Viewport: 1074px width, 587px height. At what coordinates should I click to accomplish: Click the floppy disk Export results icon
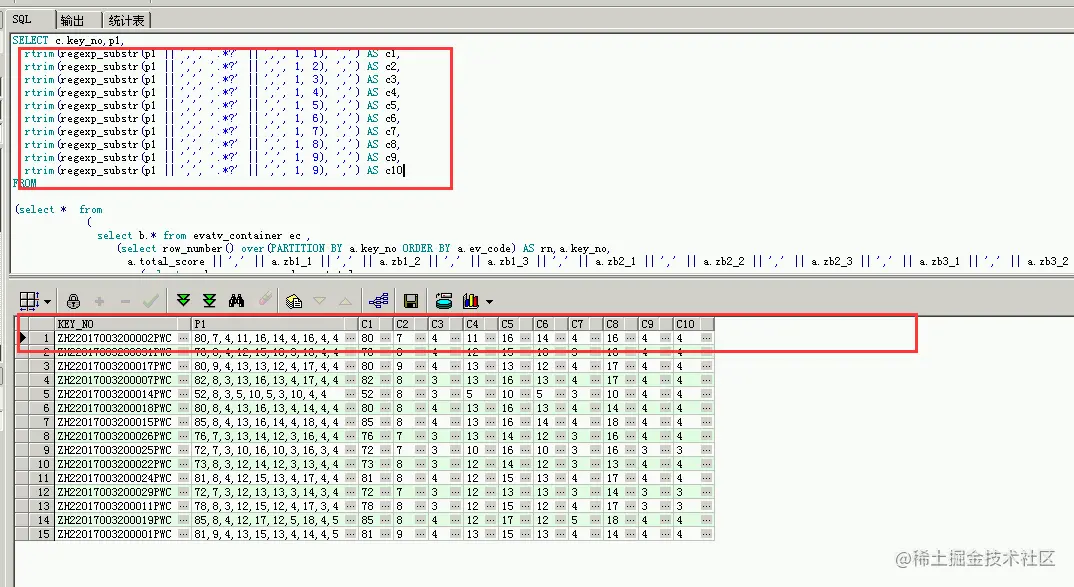[411, 301]
